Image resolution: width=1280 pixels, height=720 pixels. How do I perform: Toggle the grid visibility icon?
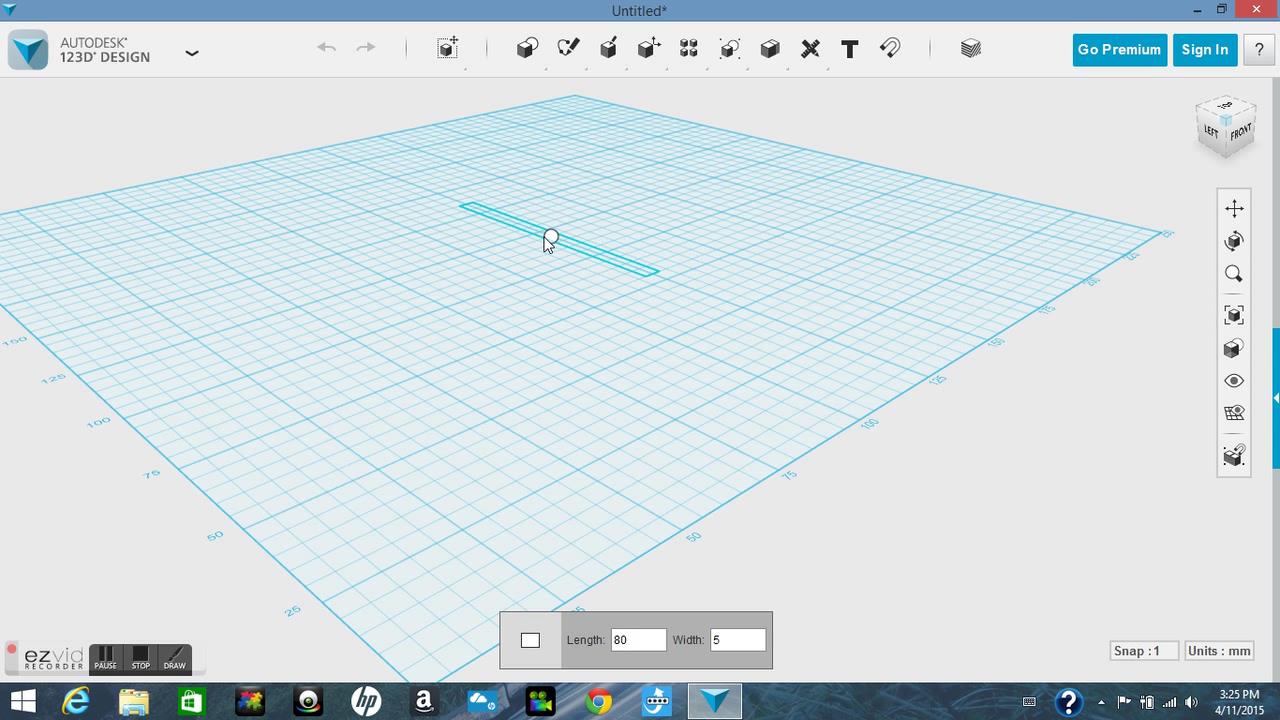pyautogui.click(x=1234, y=413)
